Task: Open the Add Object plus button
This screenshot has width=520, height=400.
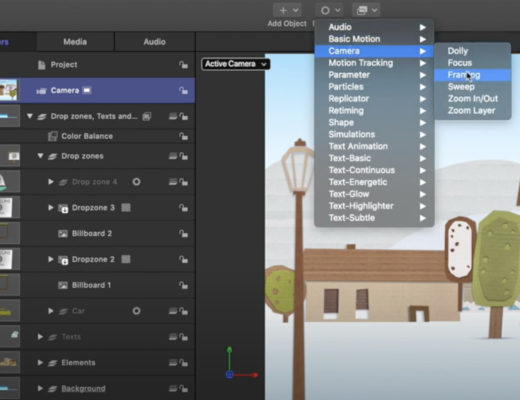Action: tap(287, 10)
